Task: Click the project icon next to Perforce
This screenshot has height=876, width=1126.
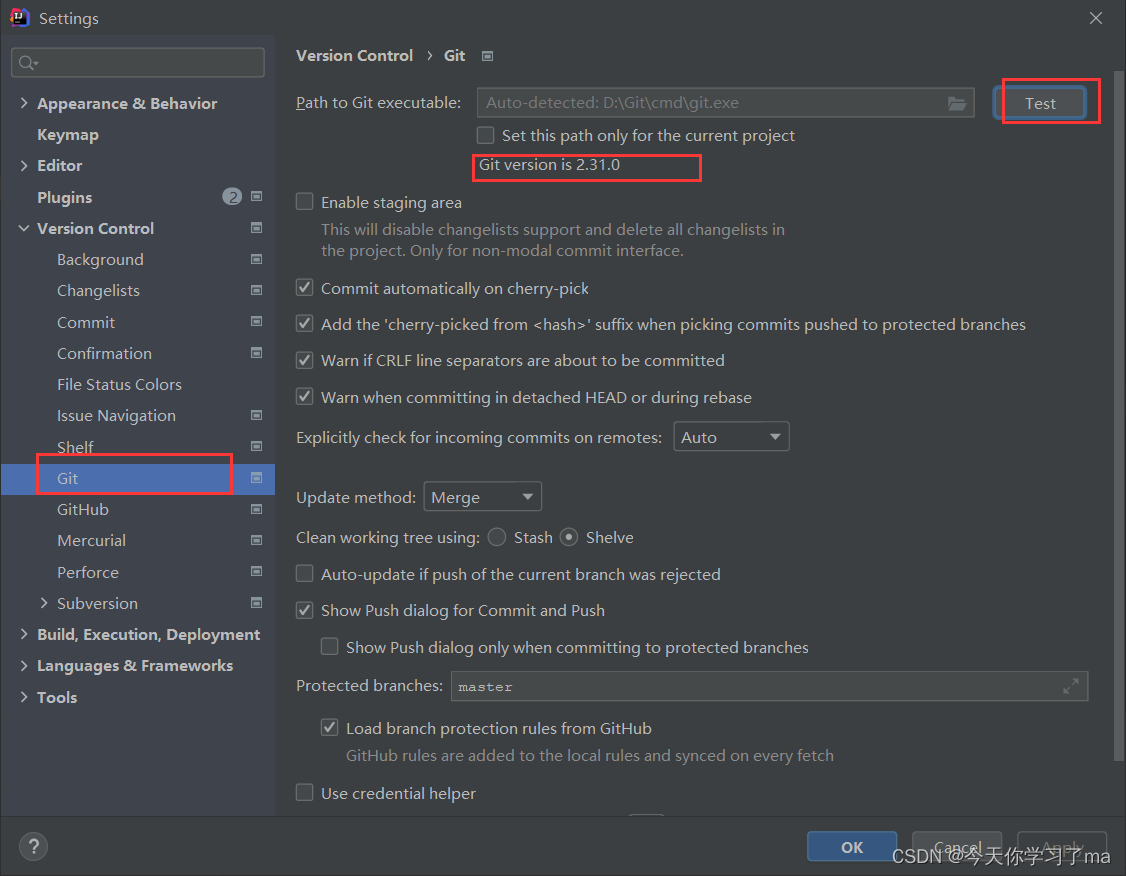Action: click(x=256, y=572)
